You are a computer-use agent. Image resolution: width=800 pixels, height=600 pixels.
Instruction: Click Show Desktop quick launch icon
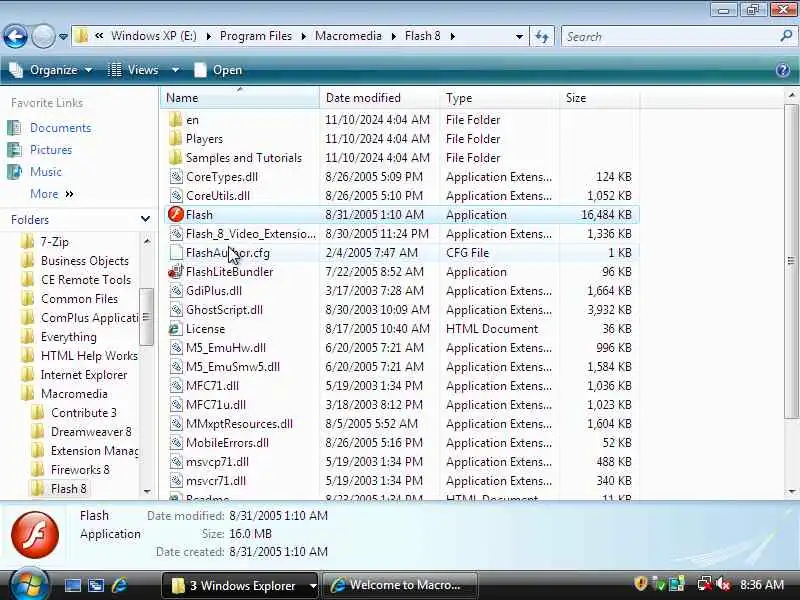point(72,585)
